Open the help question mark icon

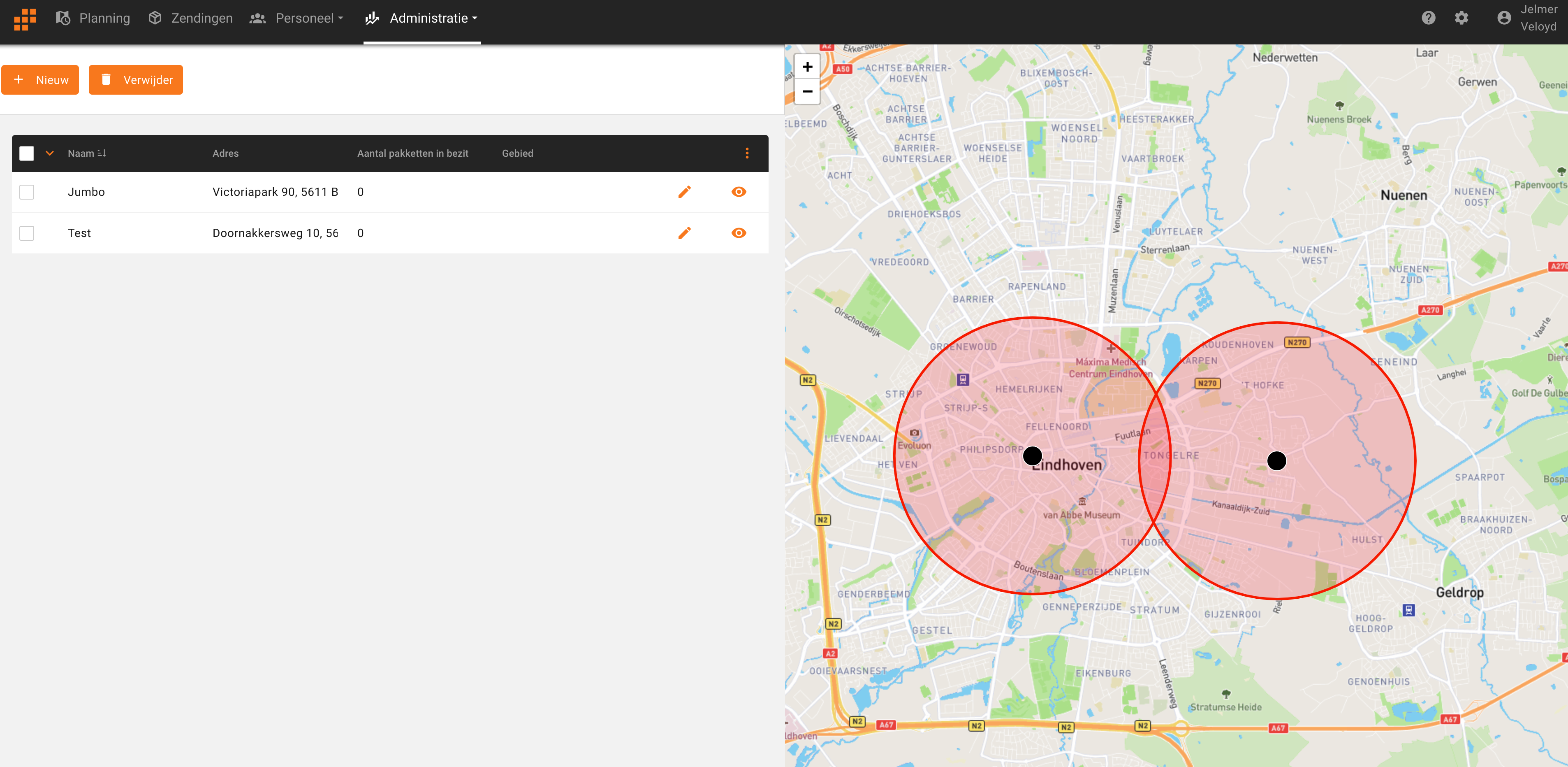[1428, 18]
